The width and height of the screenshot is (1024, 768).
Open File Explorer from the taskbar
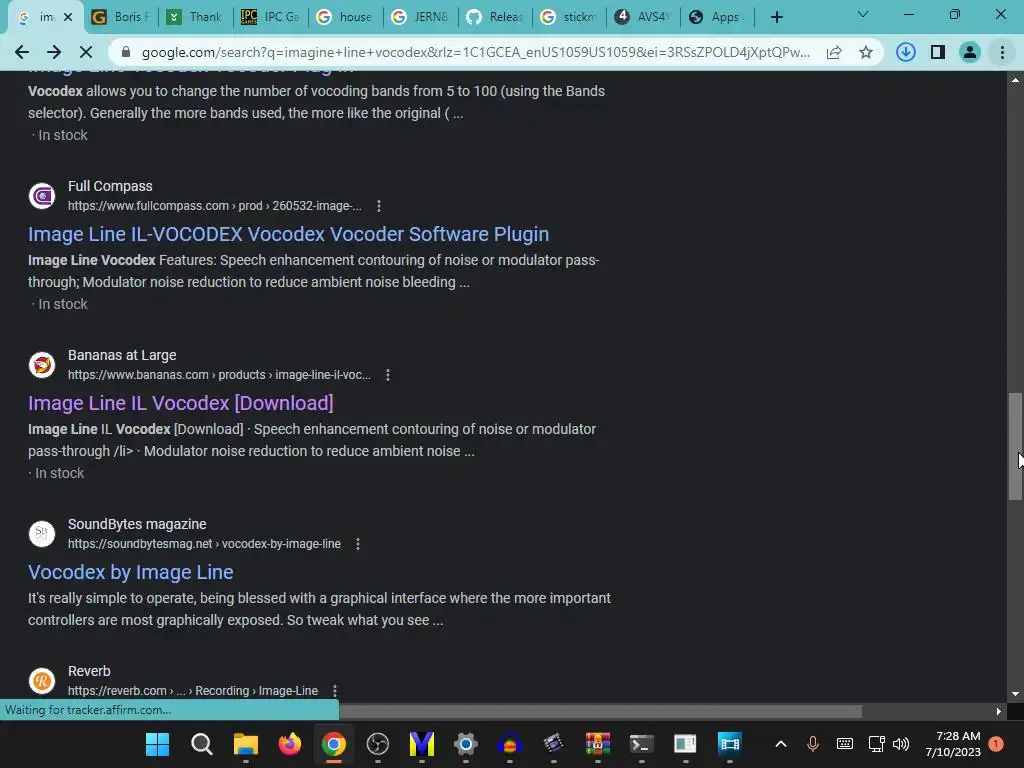click(x=246, y=744)
